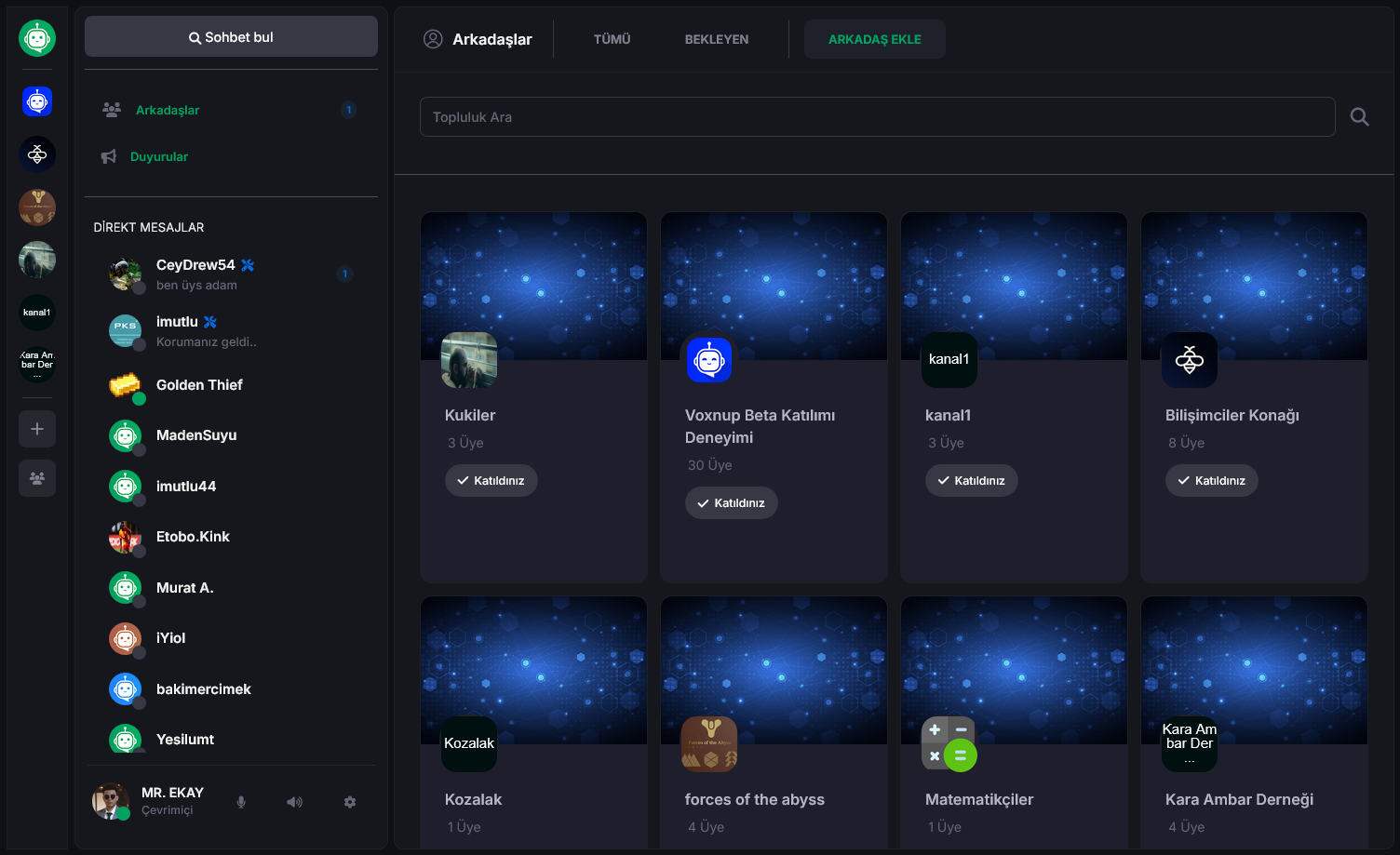Switch to the BEKLEYEN tab
This screenshot has height=855, width=1400.
717,39
